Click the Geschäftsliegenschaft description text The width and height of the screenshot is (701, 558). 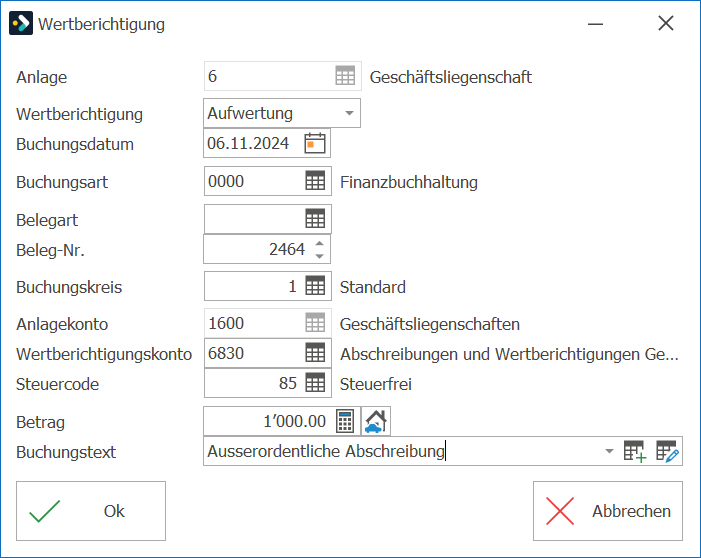click(451, 77)
